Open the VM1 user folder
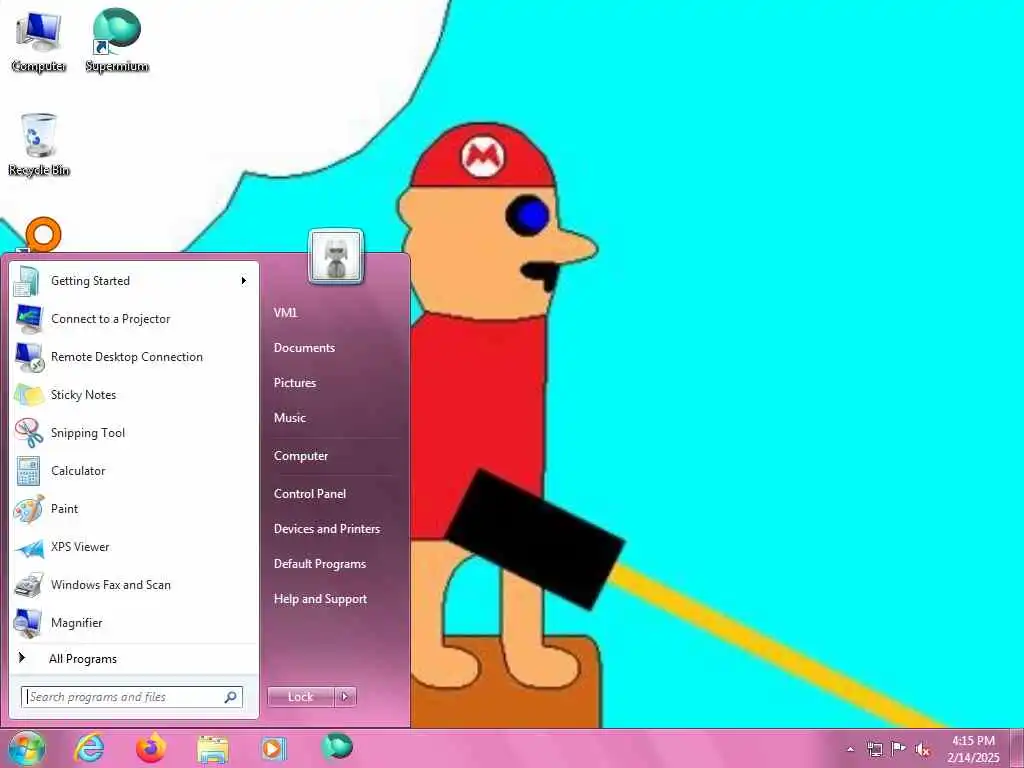The height and width of the screenshot is (768, 1024). (285, 313)
